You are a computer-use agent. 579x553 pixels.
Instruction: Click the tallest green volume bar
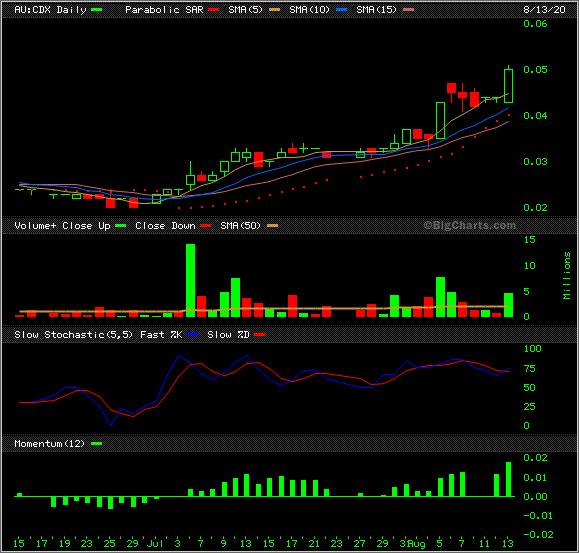coord(190,280)
